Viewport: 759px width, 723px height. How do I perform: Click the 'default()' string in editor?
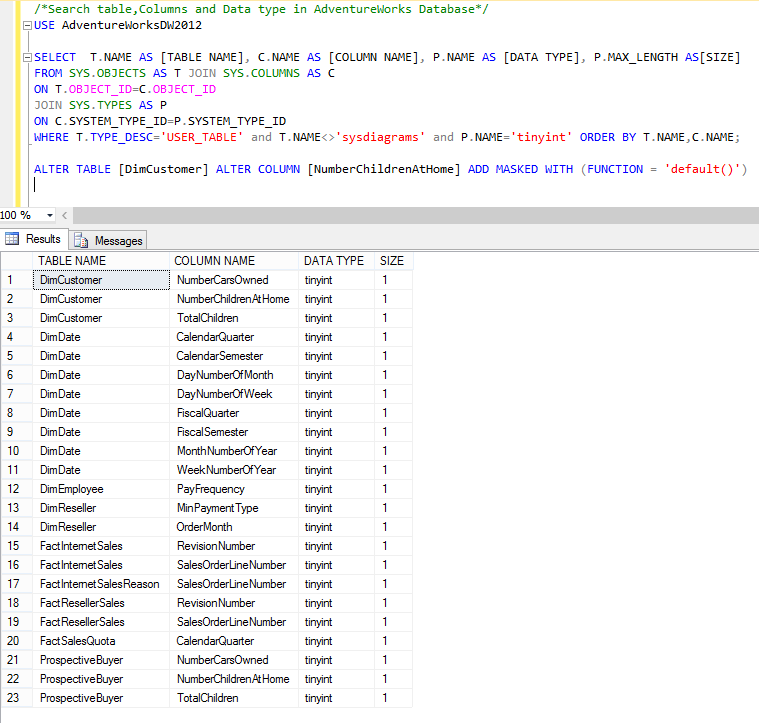coord(702,169)
